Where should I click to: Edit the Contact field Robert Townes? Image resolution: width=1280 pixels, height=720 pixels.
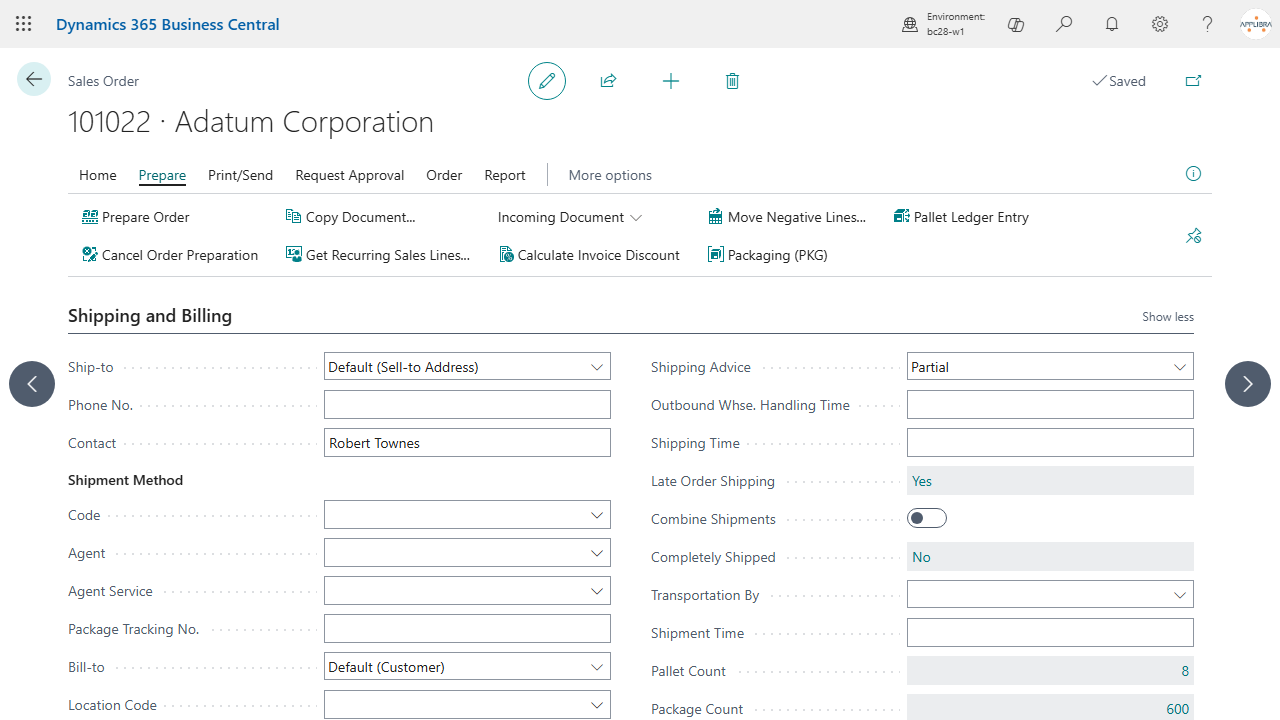[467, 443]
